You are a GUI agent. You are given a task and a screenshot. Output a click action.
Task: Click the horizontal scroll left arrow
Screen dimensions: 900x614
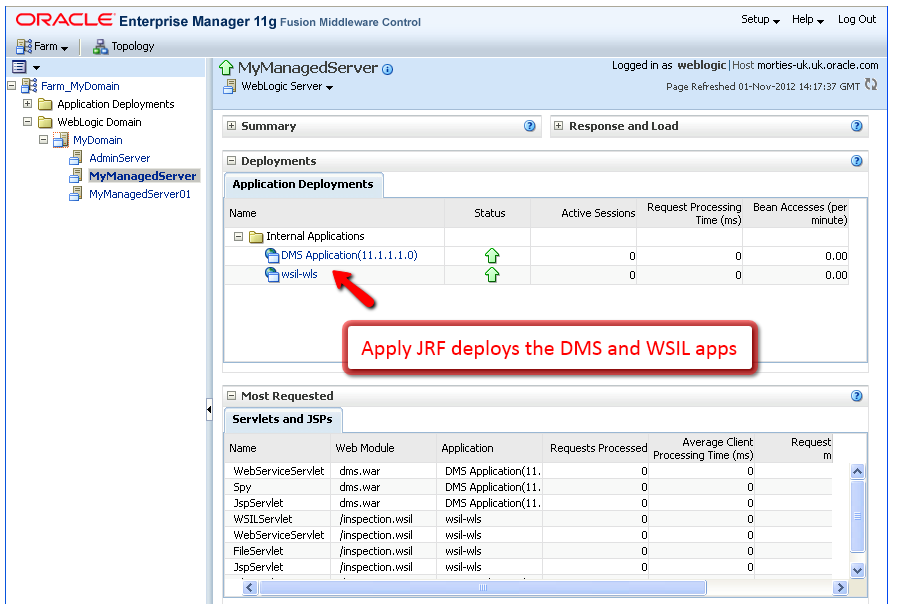250,588
